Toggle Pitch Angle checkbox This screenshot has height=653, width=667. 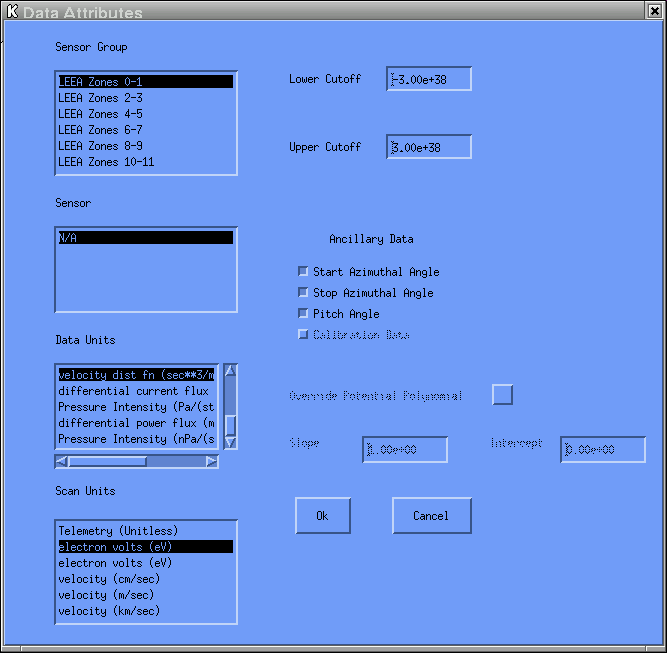click(303, 314)
